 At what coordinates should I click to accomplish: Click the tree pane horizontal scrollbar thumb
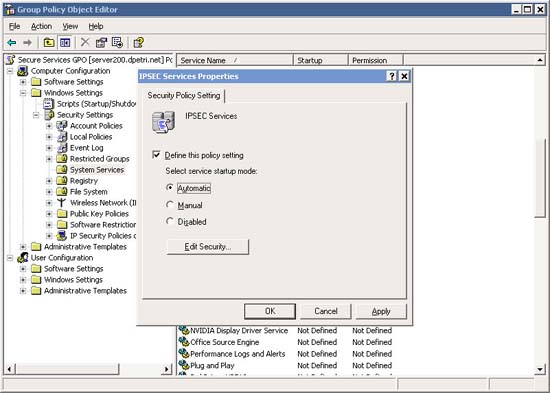(68, 369)
